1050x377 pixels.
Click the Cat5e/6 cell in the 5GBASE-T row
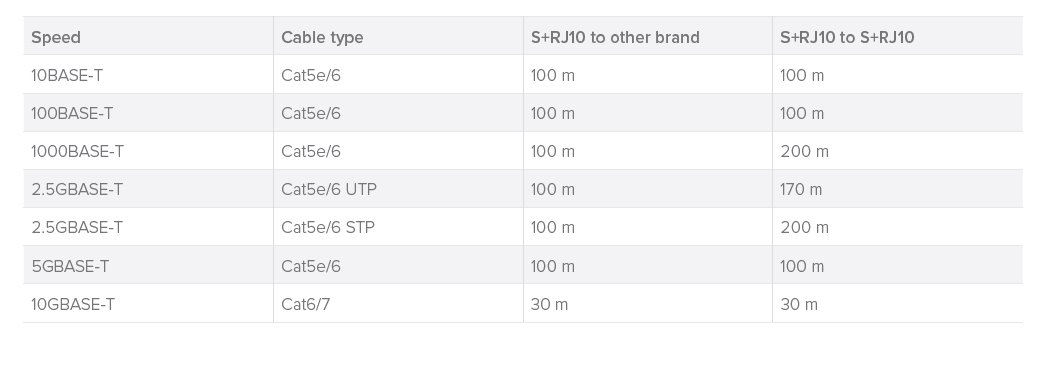311,267
